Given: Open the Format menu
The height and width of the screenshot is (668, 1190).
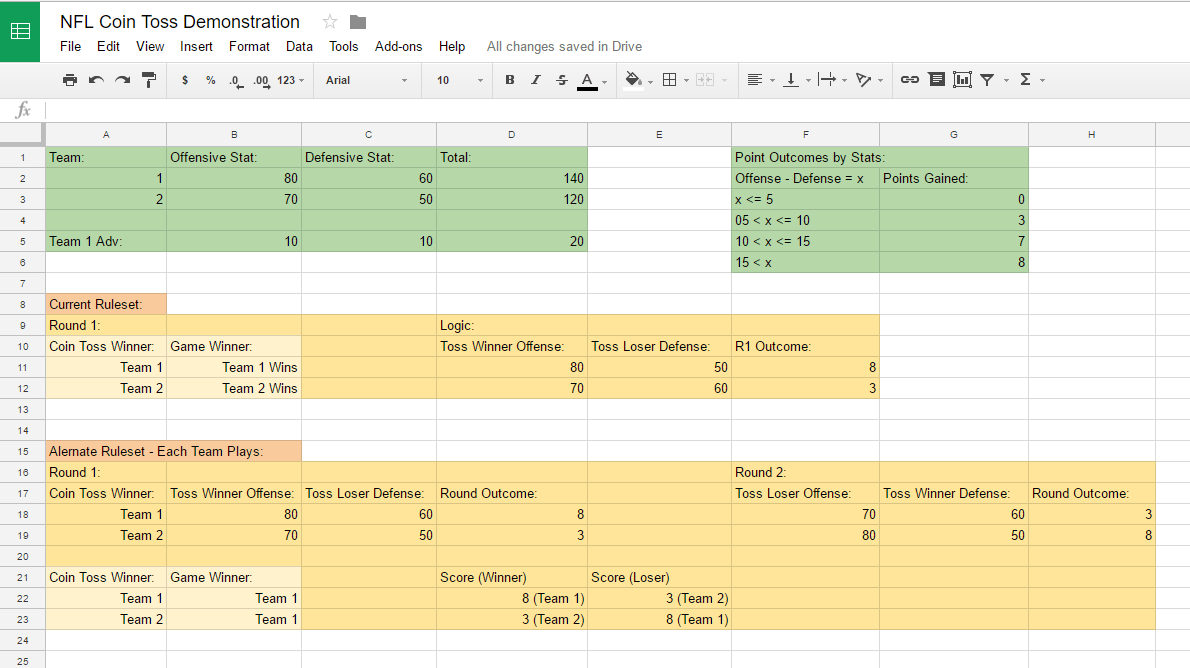Looking at the screenshot, I should pos(249,46).
